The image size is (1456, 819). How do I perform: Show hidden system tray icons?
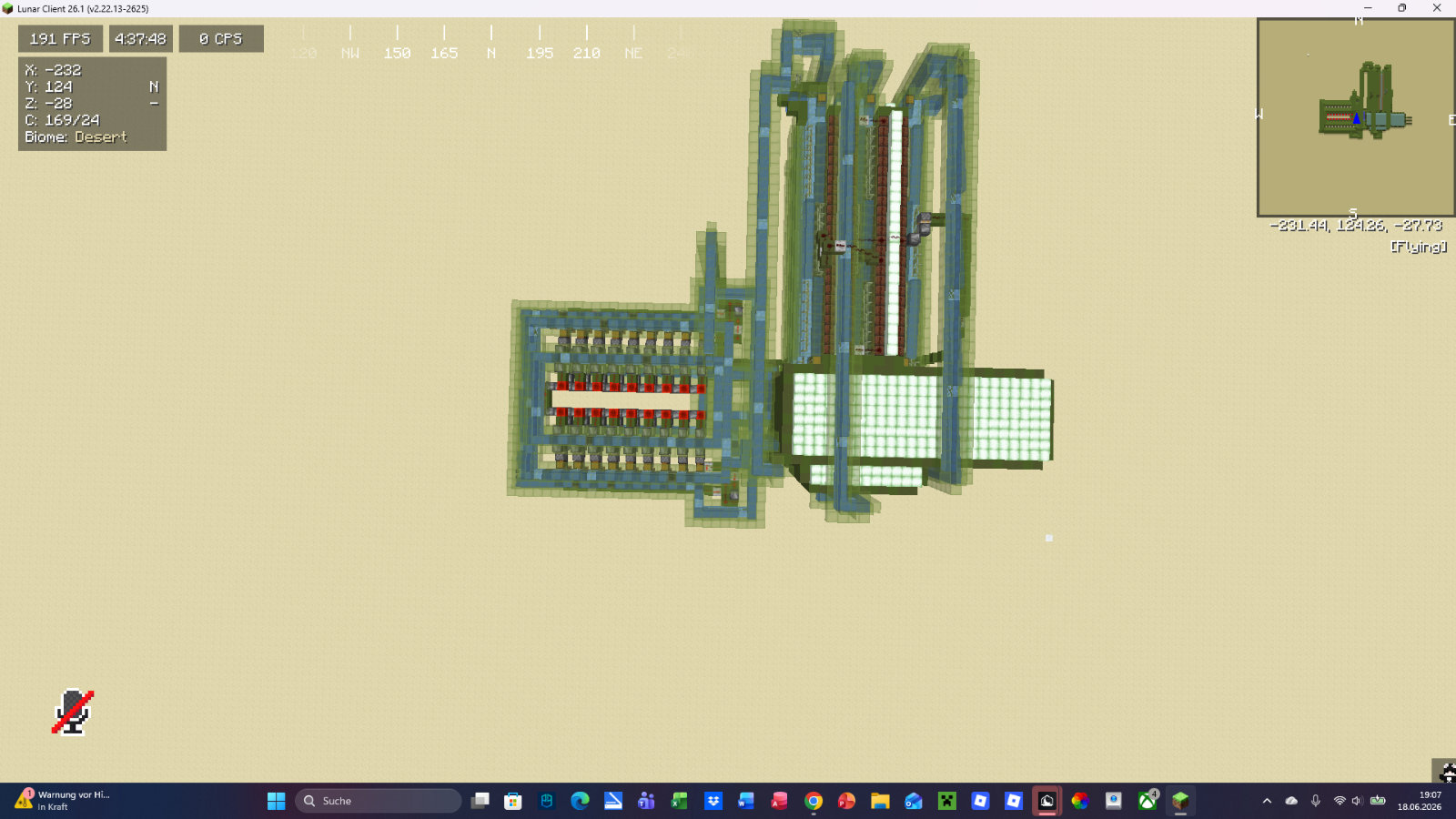click(x=1267, y=801)
